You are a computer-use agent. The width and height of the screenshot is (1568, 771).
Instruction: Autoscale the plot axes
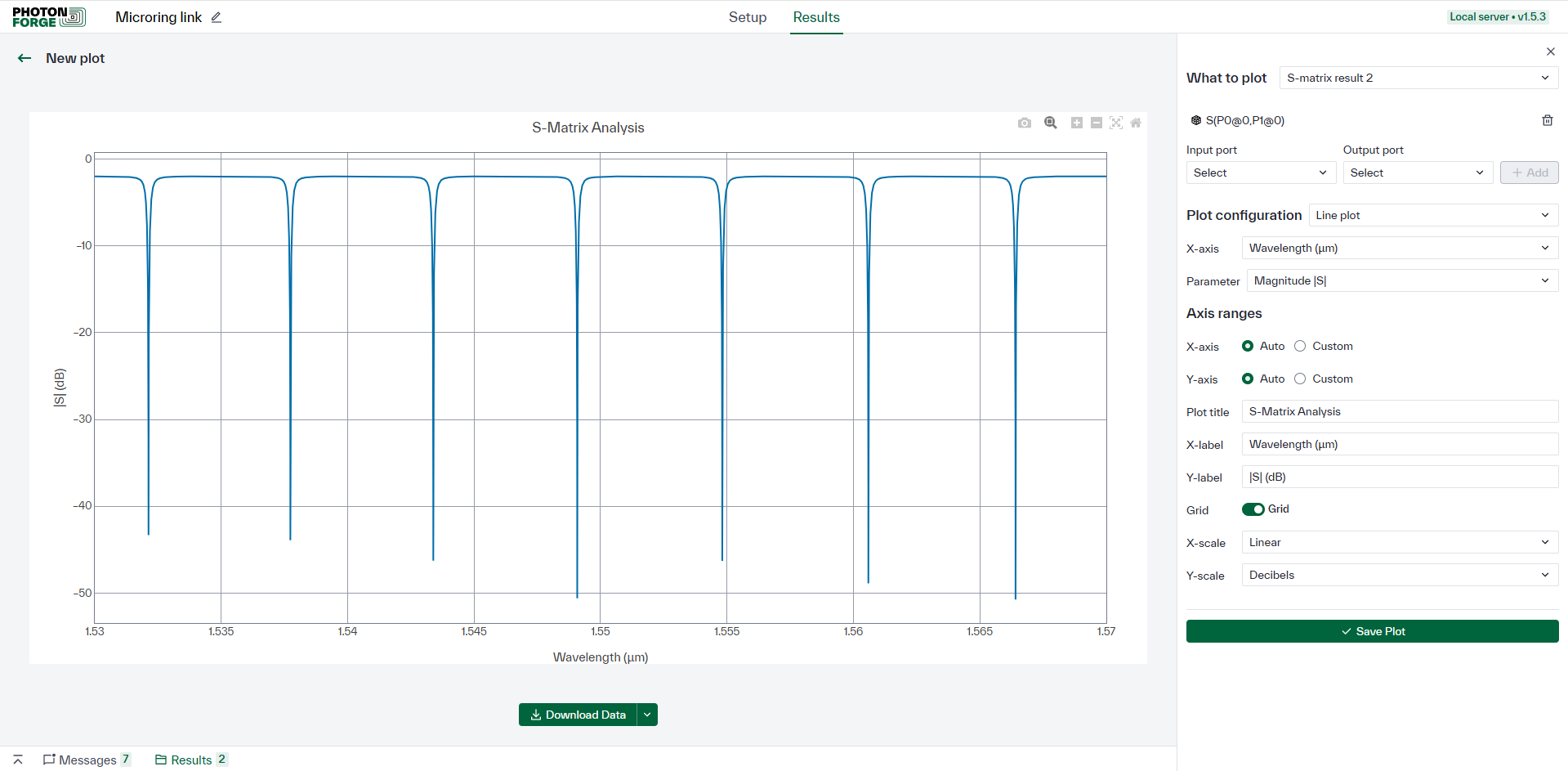1116,123
